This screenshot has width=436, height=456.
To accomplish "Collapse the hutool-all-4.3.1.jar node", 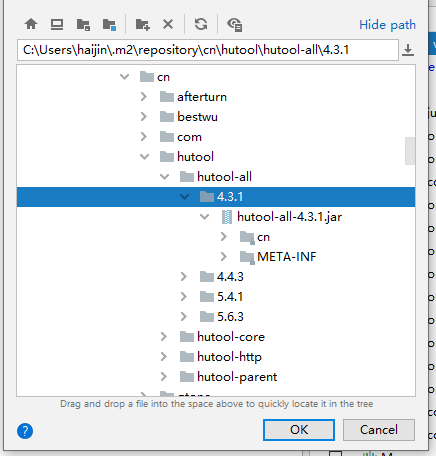I will 204,217.
